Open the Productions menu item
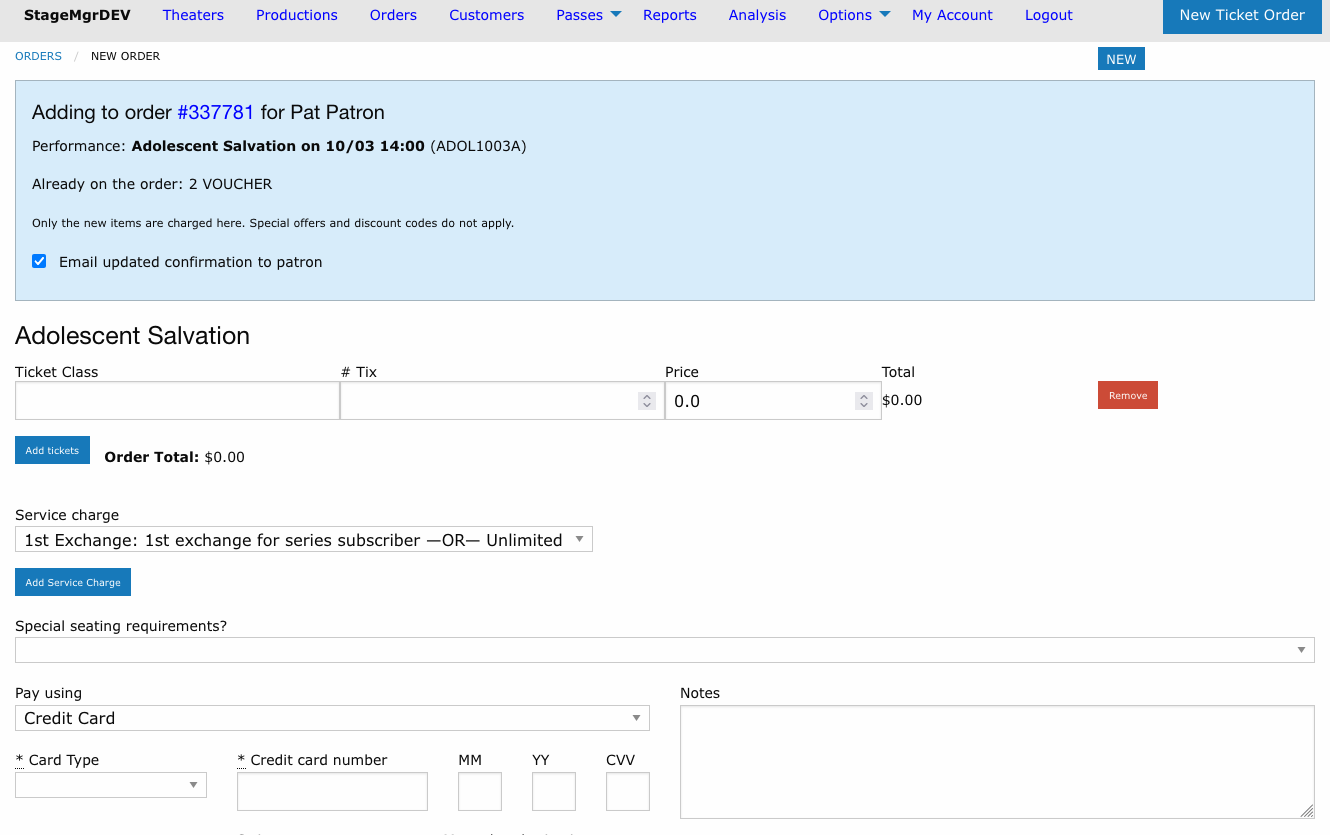The height and width of the screenshot is (835, 1330). [297, 15]
